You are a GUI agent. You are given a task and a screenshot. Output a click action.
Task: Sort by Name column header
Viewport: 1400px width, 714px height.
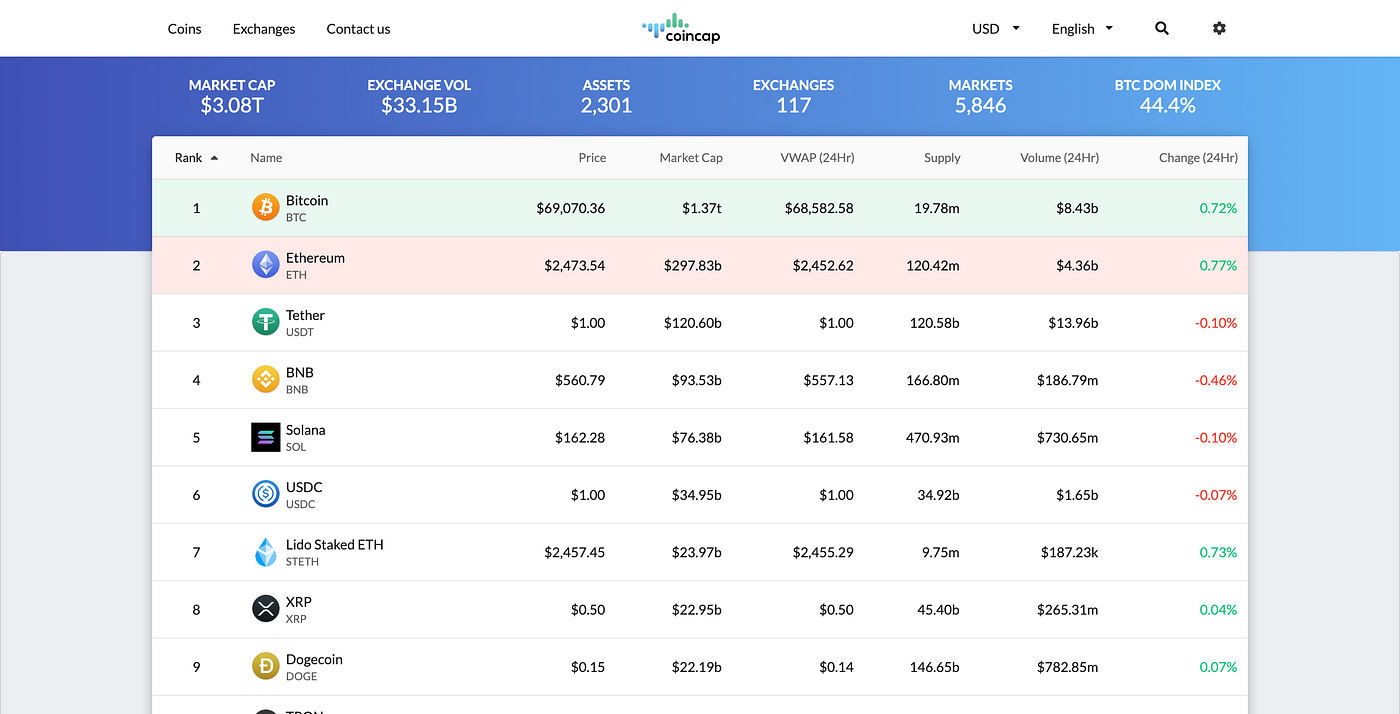pyautogui.click(x=266, y=158)
